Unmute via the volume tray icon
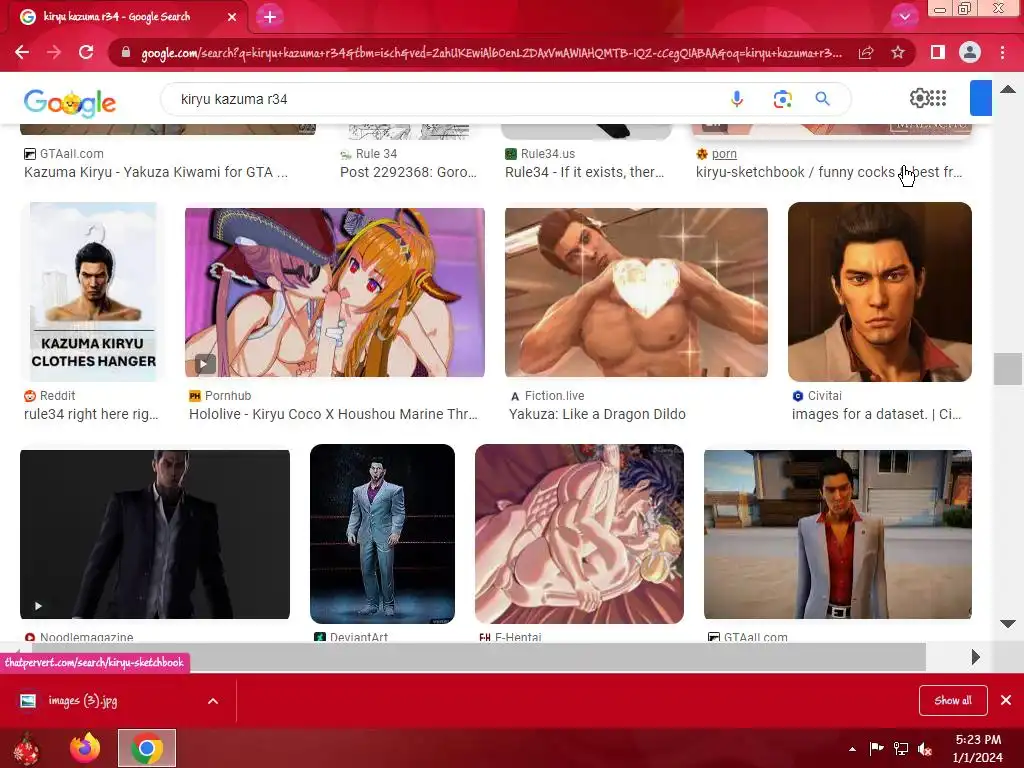The width and height of the screenshot is (1024, 768). point(925,749)
